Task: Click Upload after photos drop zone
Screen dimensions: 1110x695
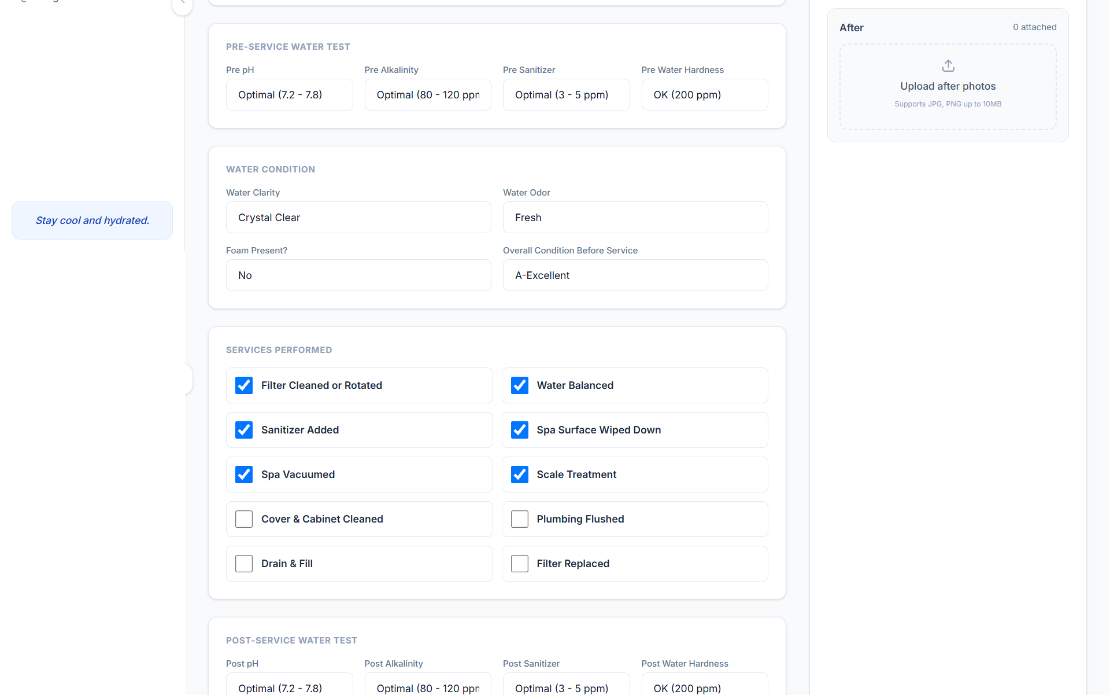Action: 948,86
